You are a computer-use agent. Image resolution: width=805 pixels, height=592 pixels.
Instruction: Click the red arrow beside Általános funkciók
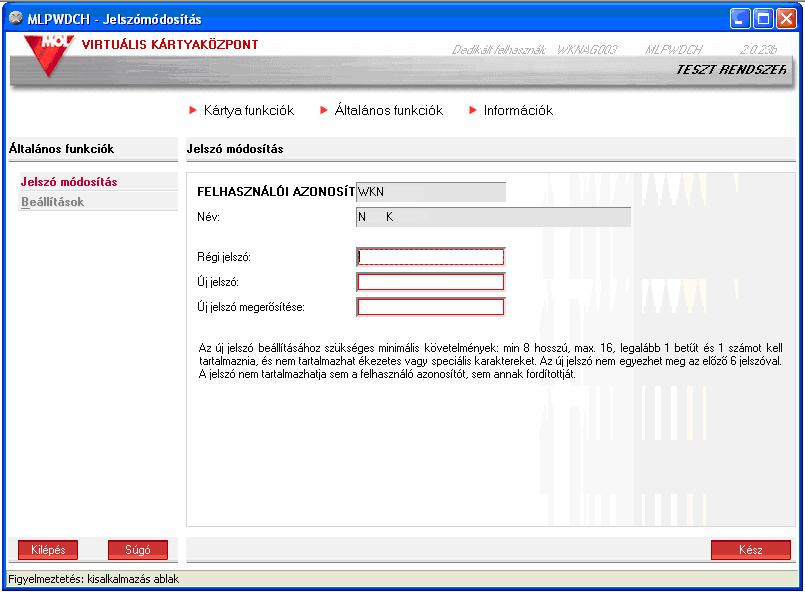pyautogui.click(x=323, y=110)
